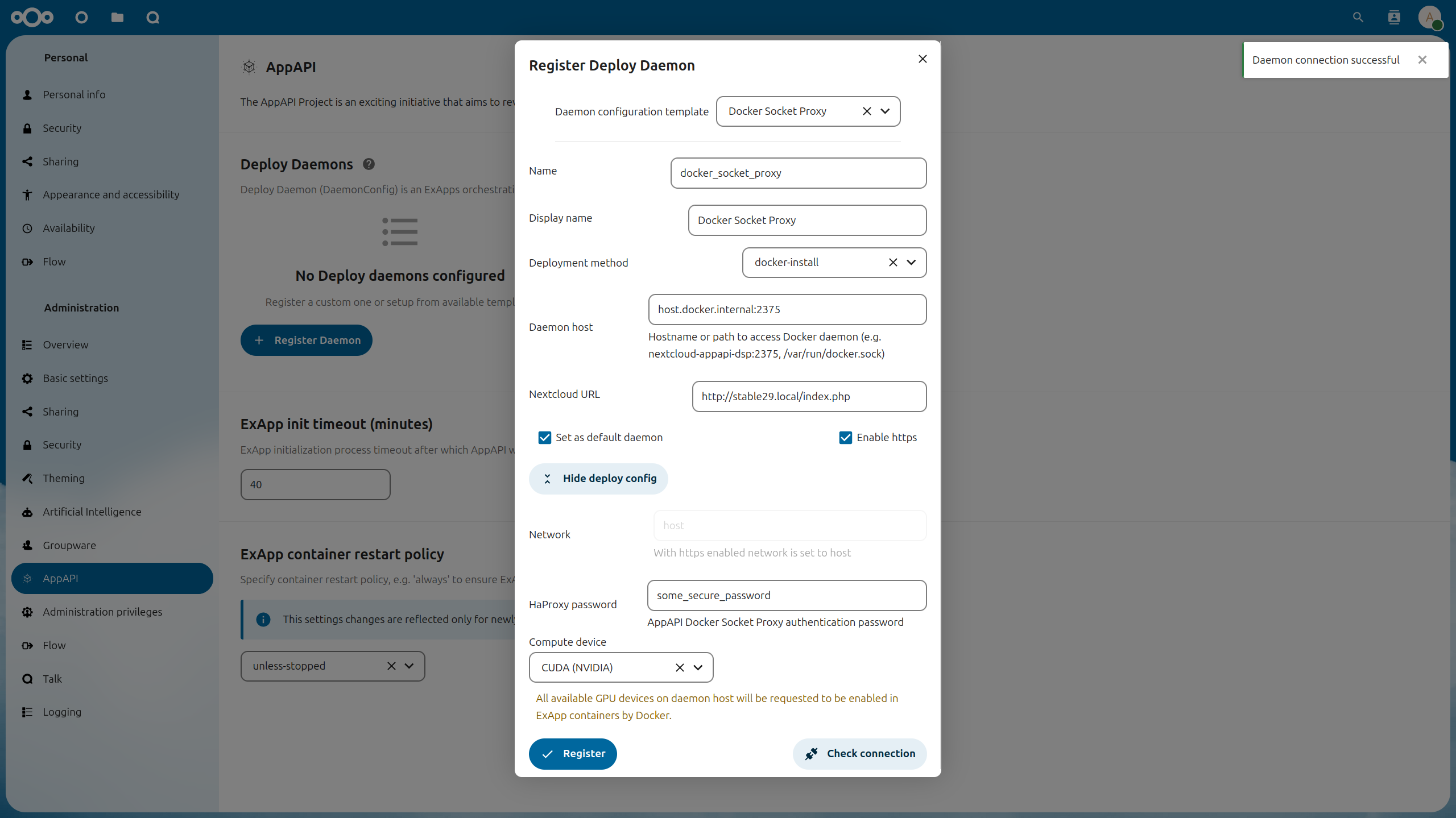This screenshot has height=818, width=1456.
Task: Expand the Deployment method docker-install dropdown
Action: 910,262
